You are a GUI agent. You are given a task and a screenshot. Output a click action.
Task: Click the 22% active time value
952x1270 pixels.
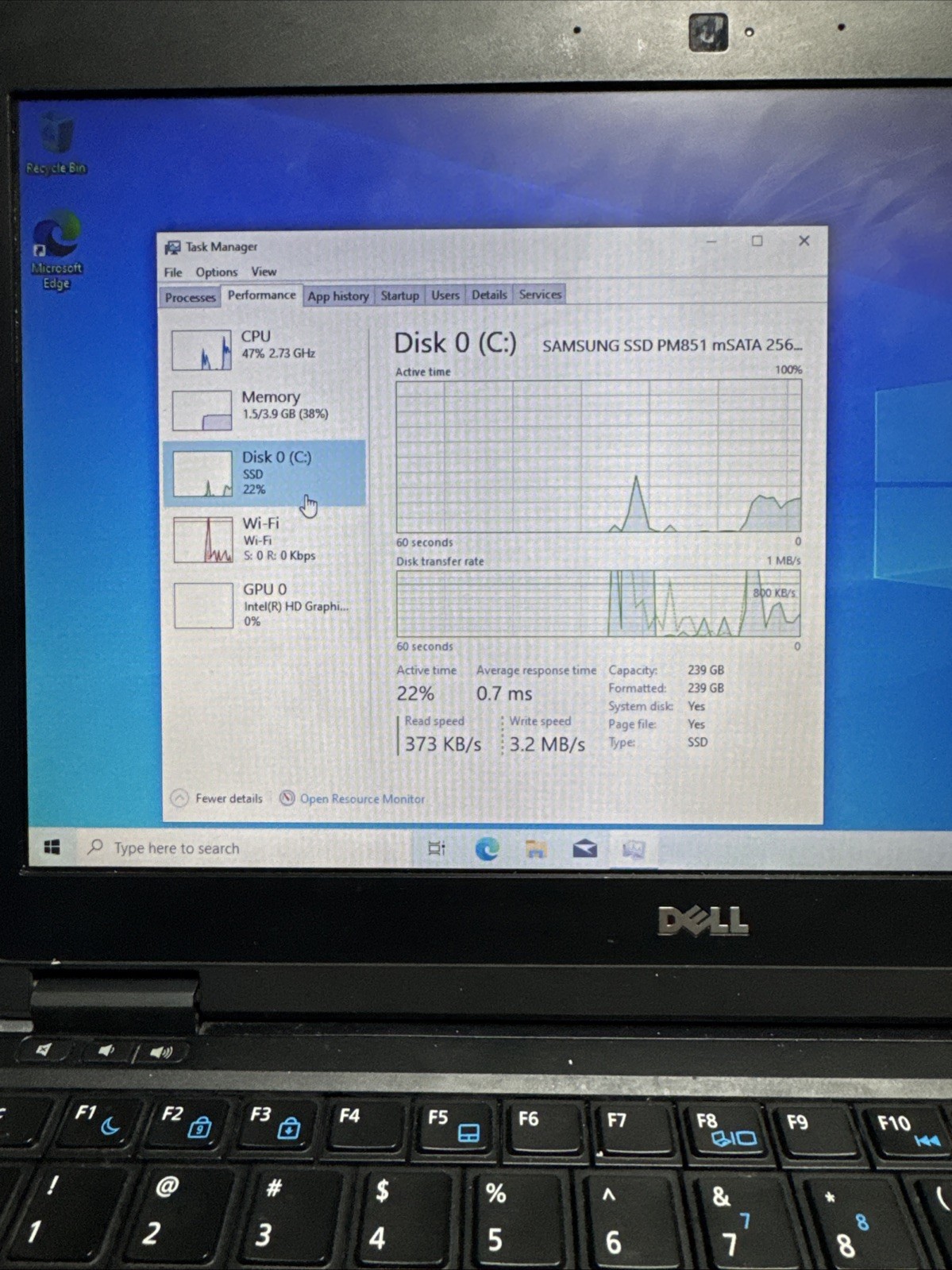[x=415, y=693]
